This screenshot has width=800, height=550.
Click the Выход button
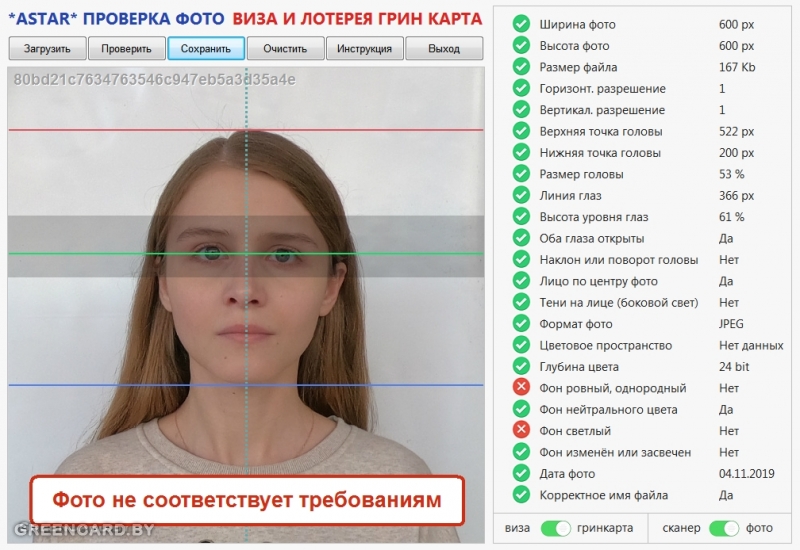pos(444,48)
